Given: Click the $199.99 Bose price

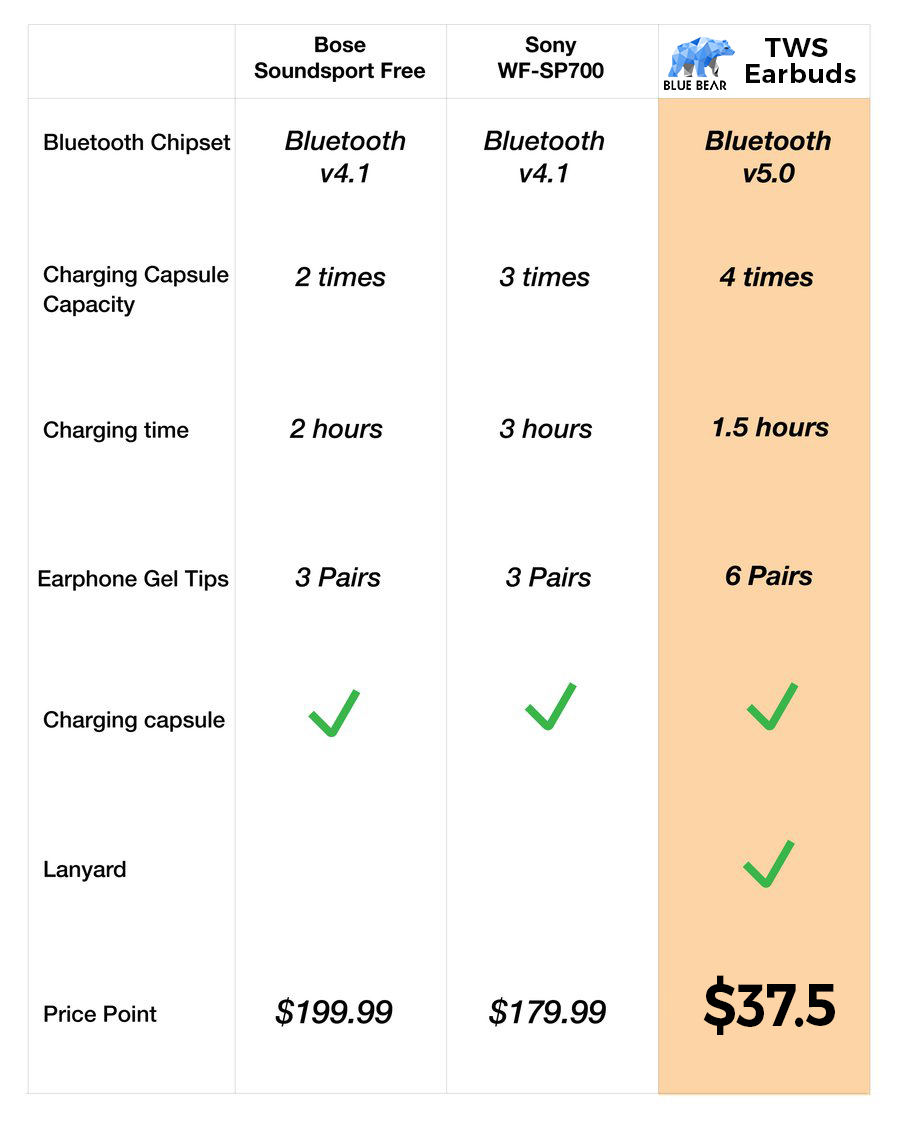Looking at the screenshot, I should point(334,1012).
